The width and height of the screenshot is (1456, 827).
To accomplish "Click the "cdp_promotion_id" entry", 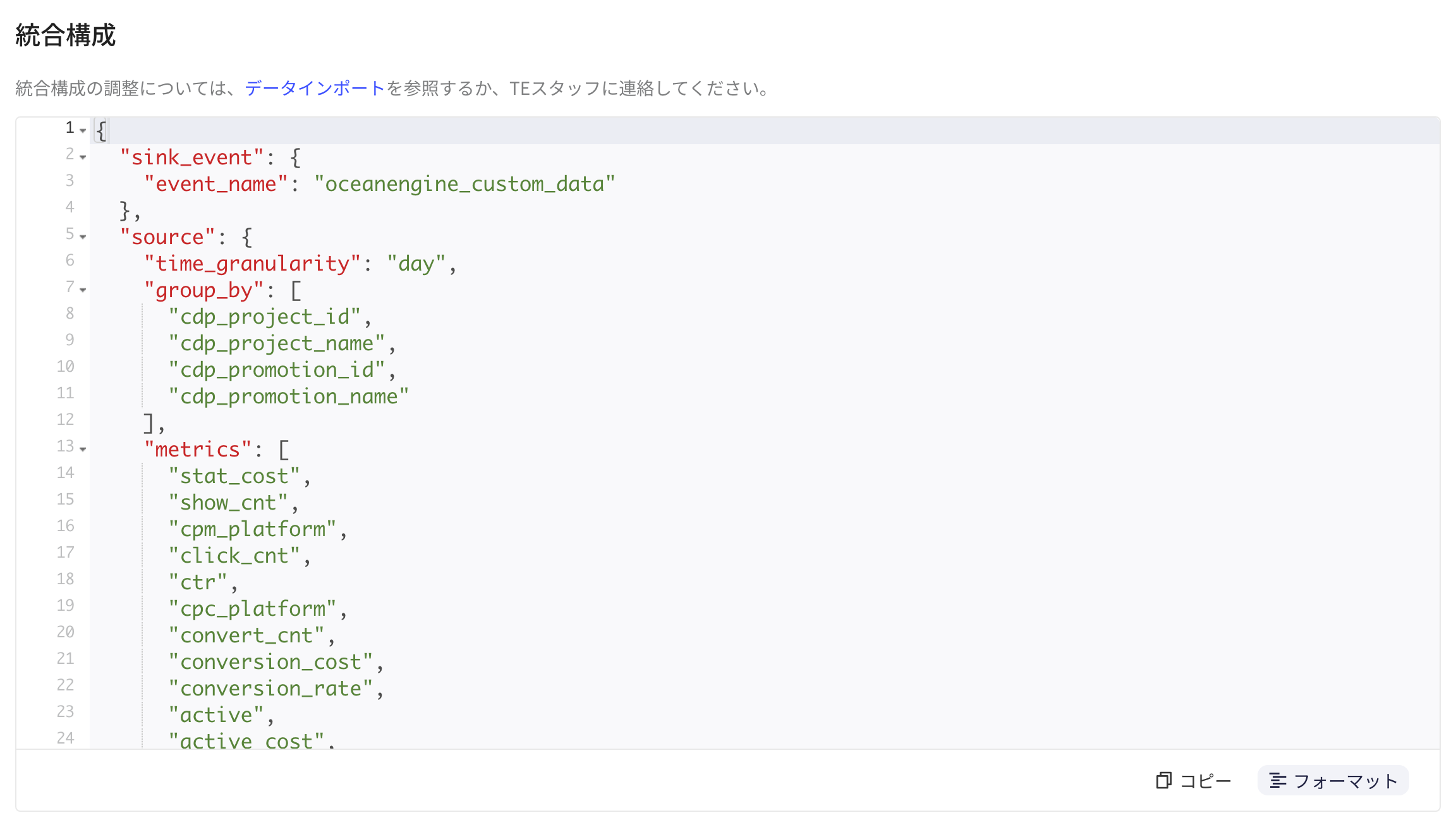I will 277,370.
